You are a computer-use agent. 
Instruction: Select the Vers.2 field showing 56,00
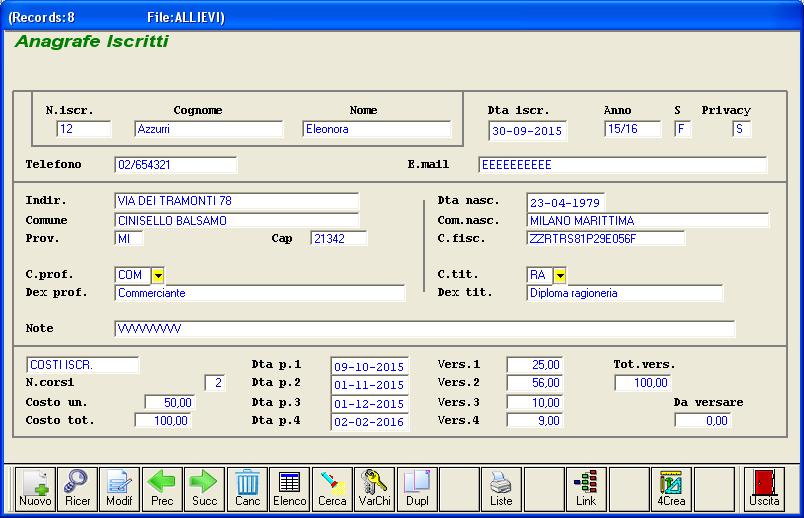coord(535,383)
